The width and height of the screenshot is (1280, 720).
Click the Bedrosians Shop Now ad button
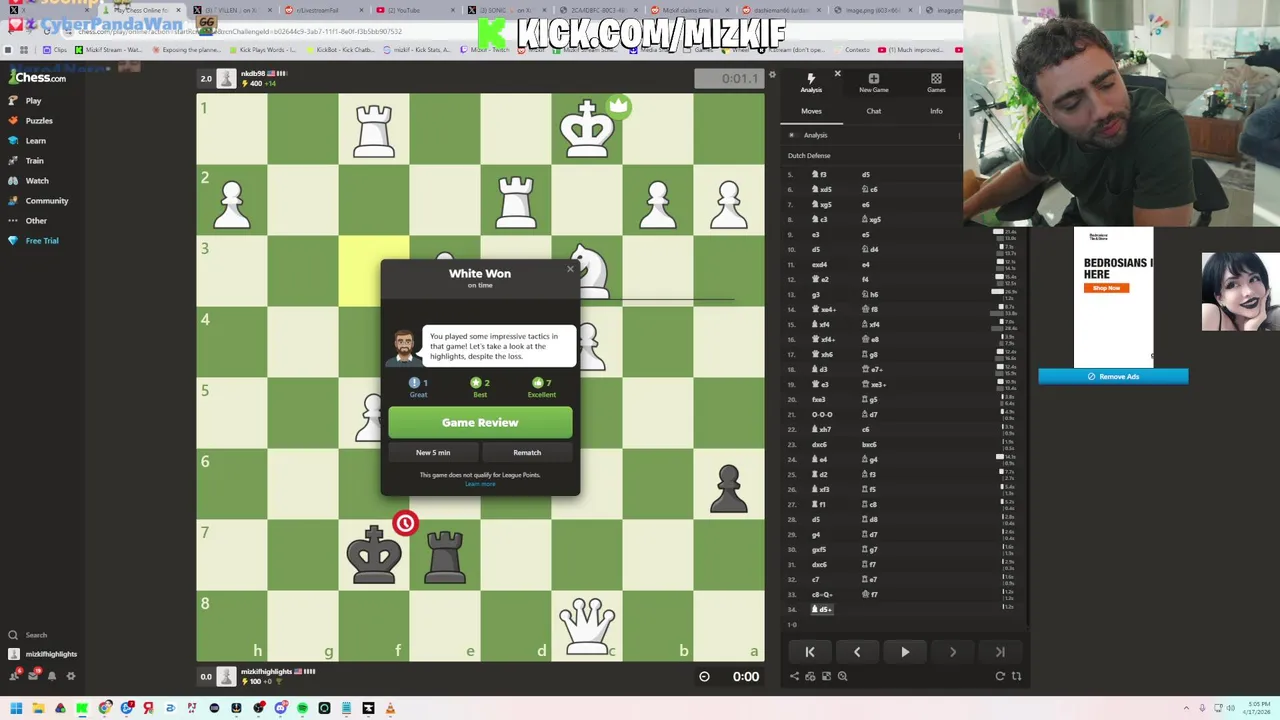click(1106, 288)
